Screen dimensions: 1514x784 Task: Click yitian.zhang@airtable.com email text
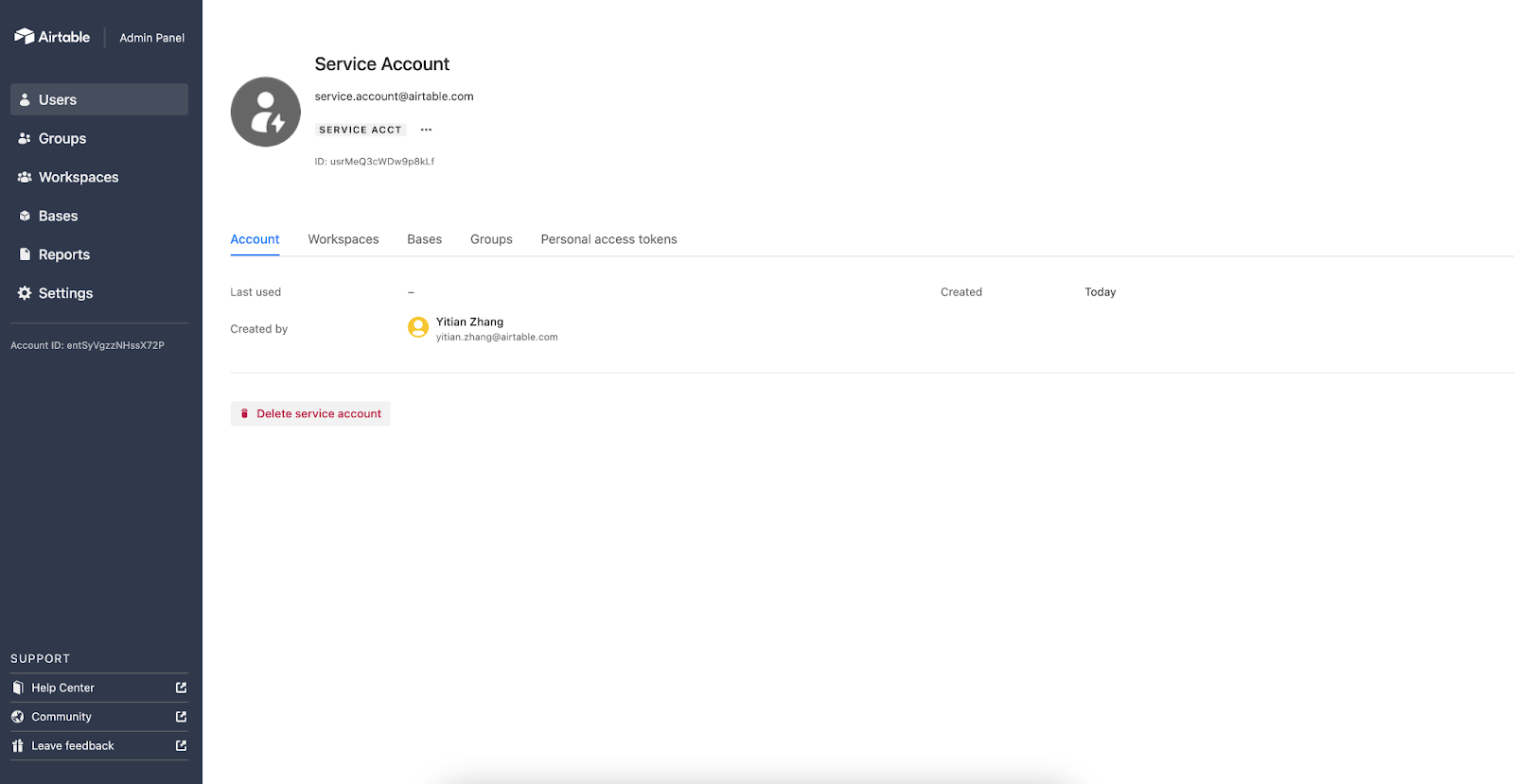[x=497, y=337]
